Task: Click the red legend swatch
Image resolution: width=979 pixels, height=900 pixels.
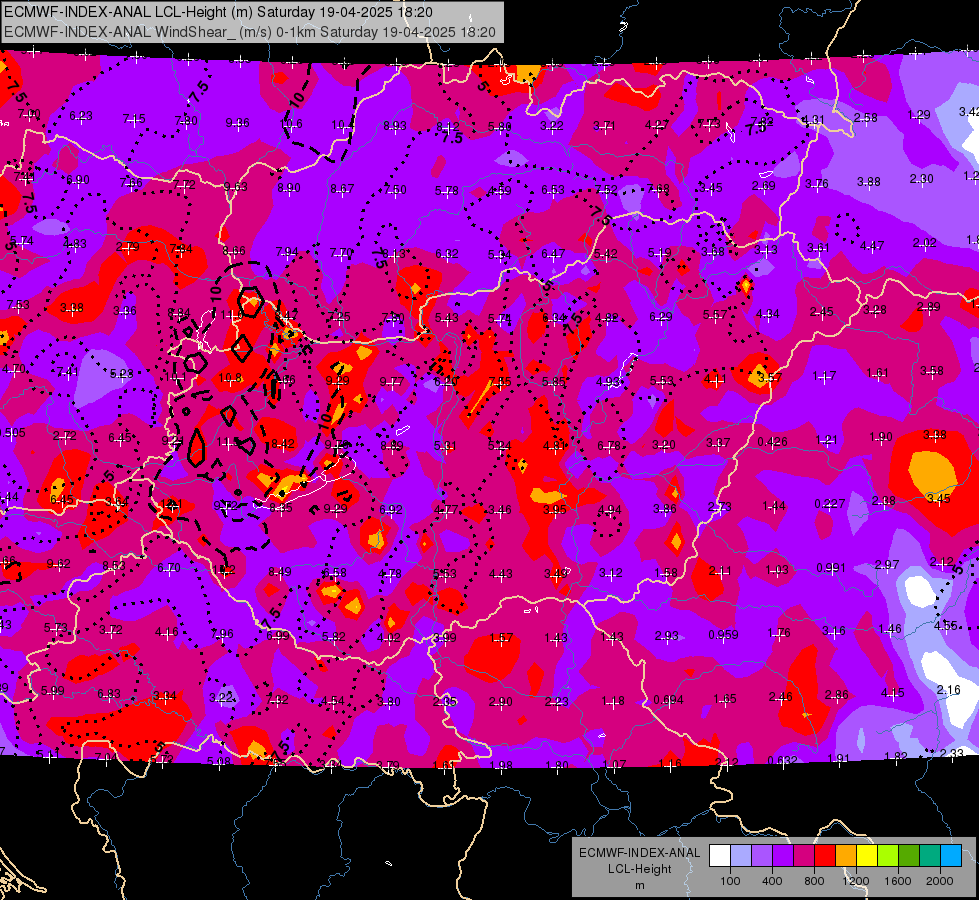Action: (x=825, y=856)
